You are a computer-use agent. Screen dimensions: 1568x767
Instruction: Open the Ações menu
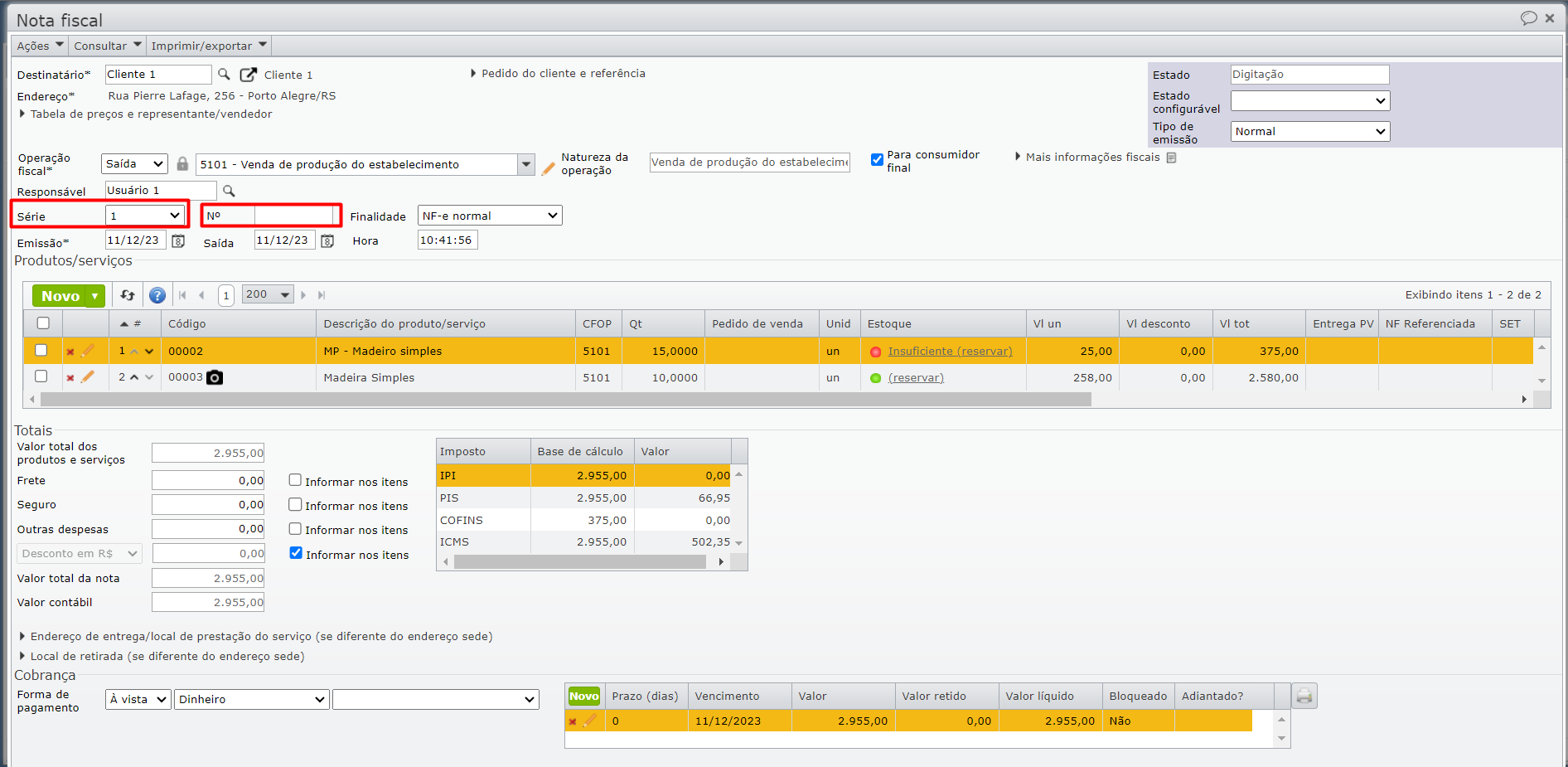[x=40, y=46]
